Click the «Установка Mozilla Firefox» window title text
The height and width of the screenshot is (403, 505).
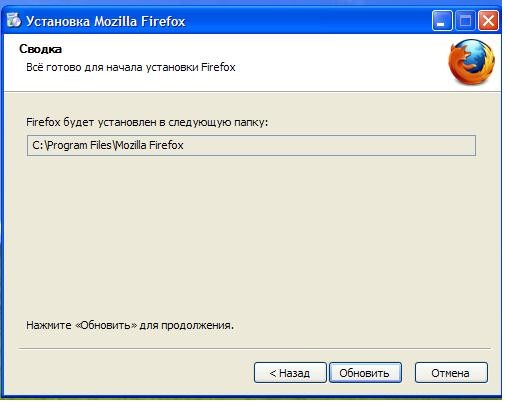[x=106, y=21]
